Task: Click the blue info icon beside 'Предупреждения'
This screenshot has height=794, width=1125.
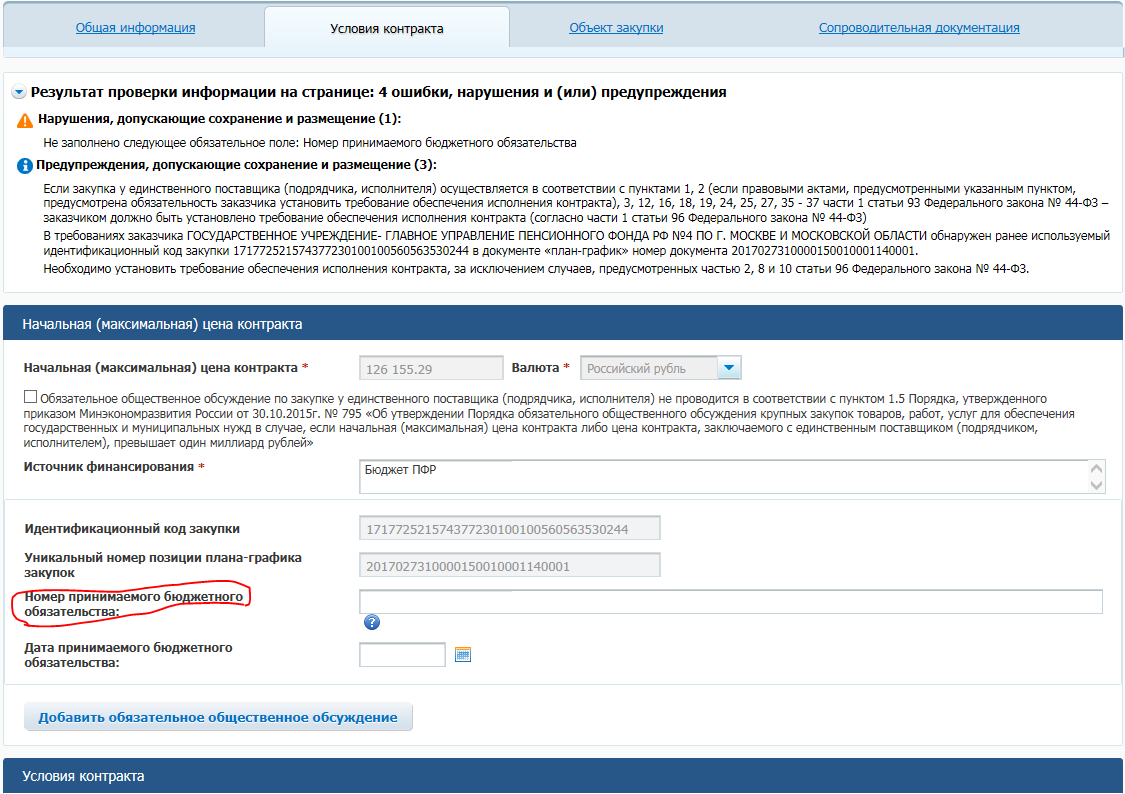Action: click(x=25, y=165)
